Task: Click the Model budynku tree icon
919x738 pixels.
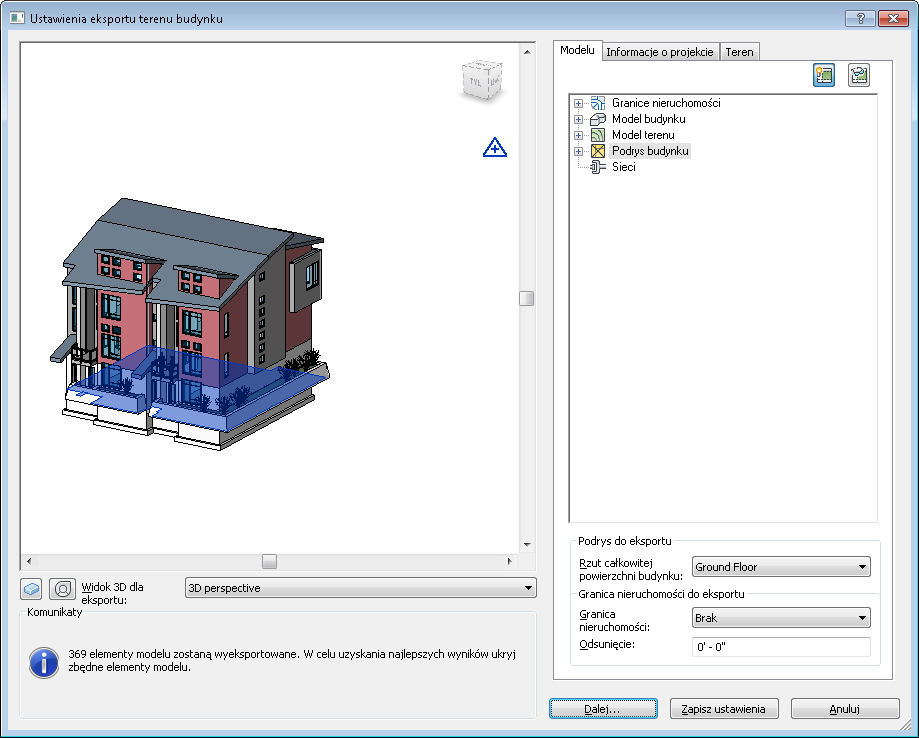Action: (x=597, y=119)
